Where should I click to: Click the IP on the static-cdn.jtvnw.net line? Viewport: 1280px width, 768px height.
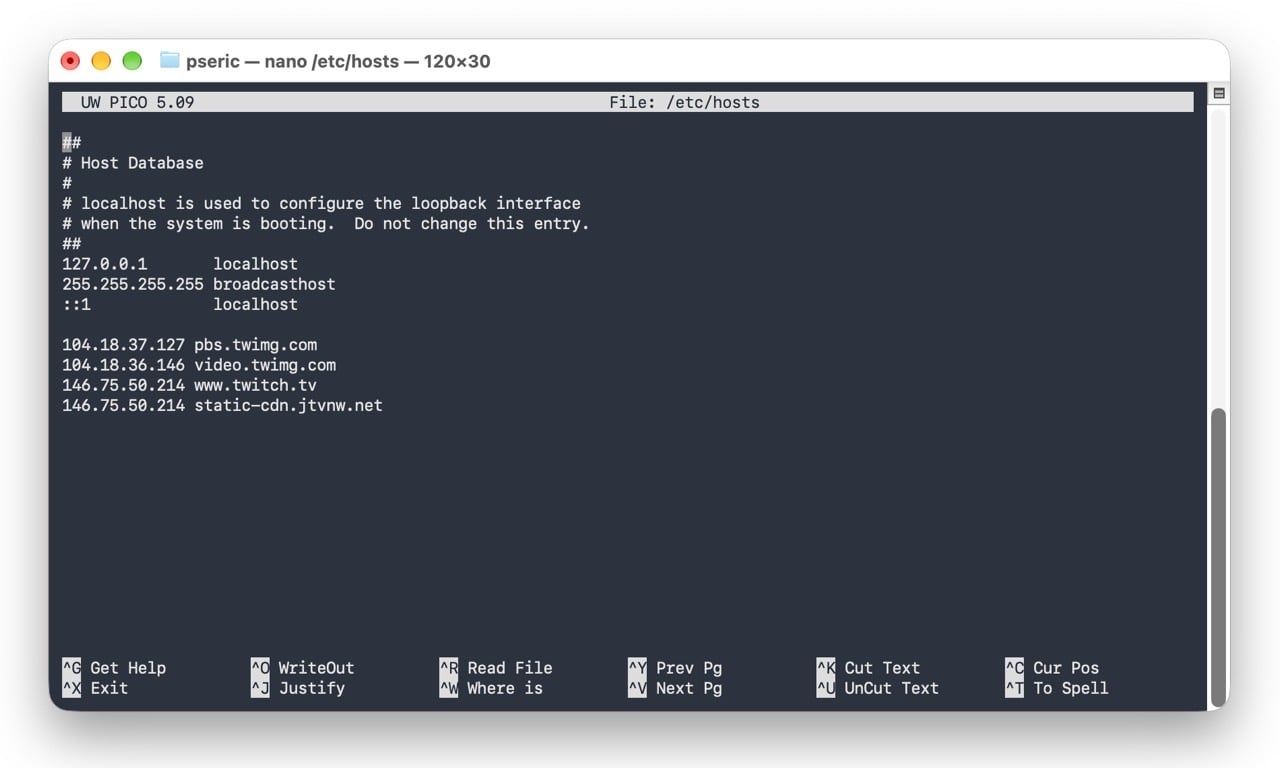tap(123, 405)
